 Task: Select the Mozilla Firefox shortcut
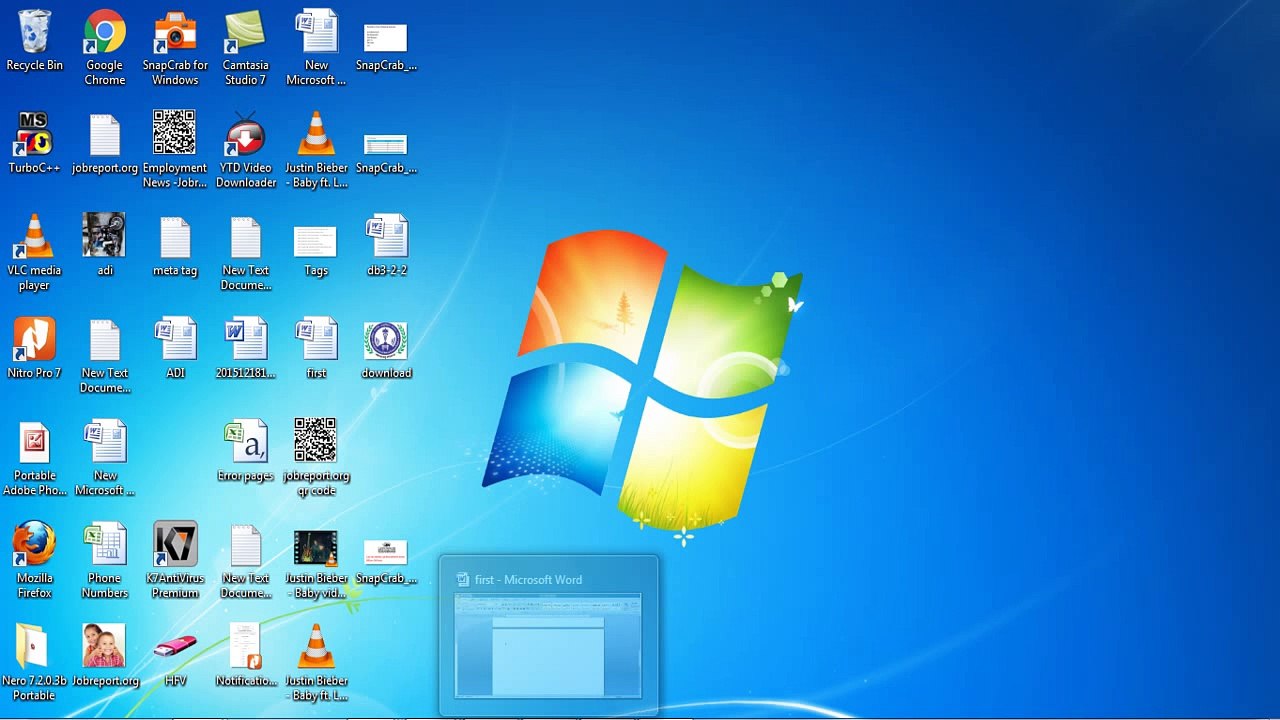(34, 560)
